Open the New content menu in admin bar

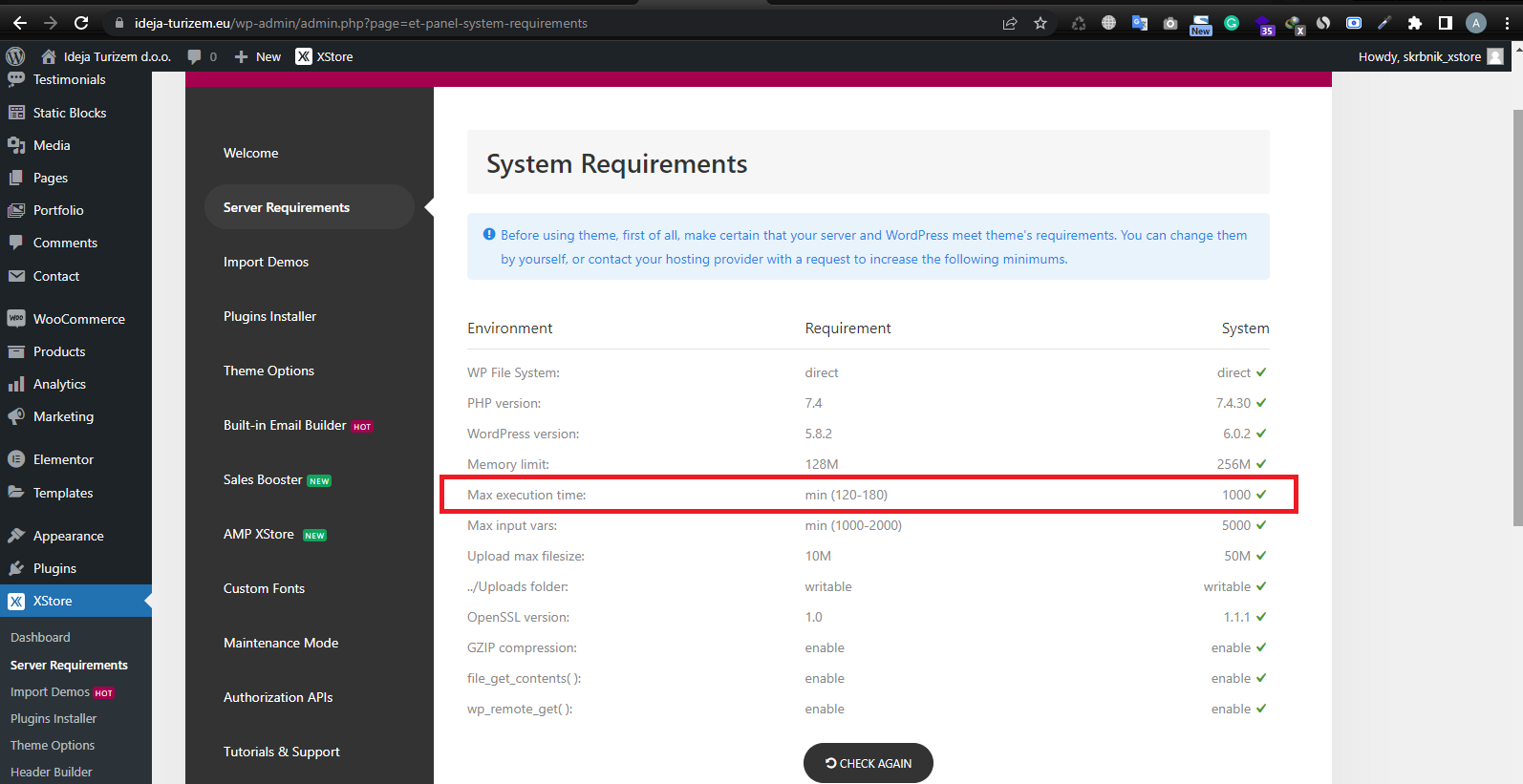click(257, 56)
